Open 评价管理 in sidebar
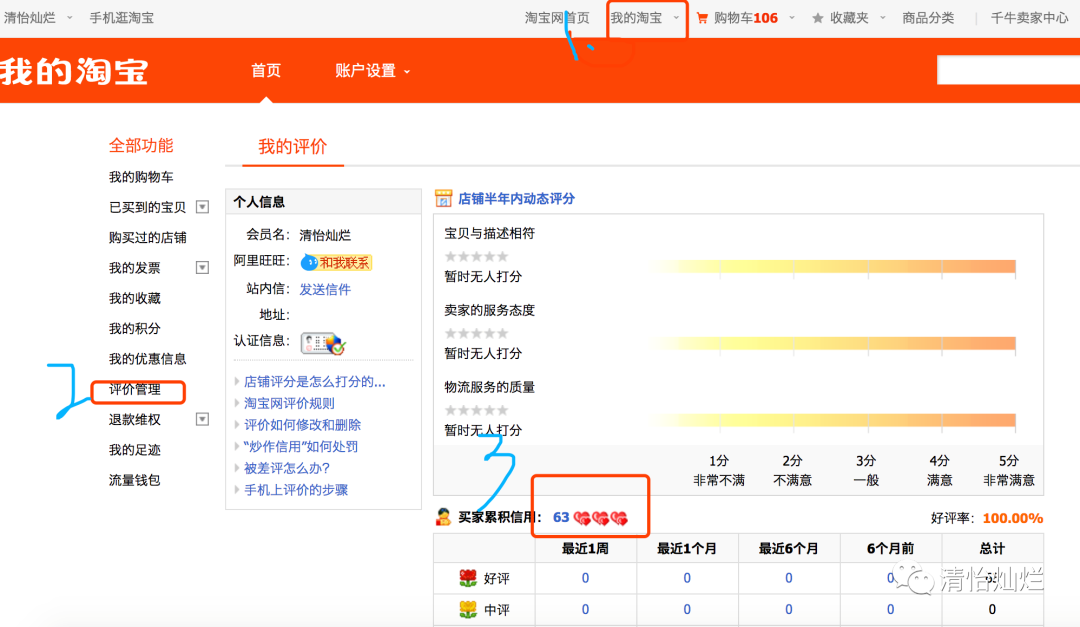 tap(134, 389)
